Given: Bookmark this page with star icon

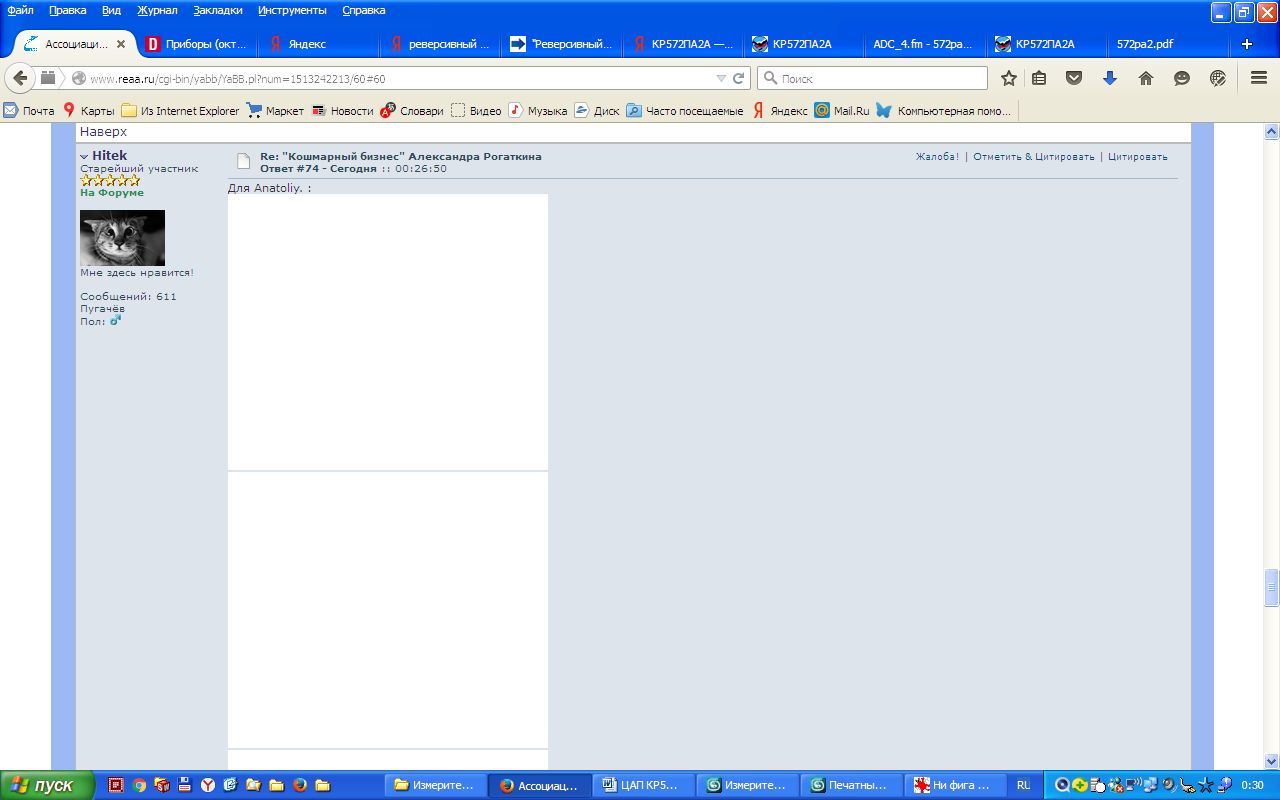Looking at the screenshot, I should tap(1009, 78).
